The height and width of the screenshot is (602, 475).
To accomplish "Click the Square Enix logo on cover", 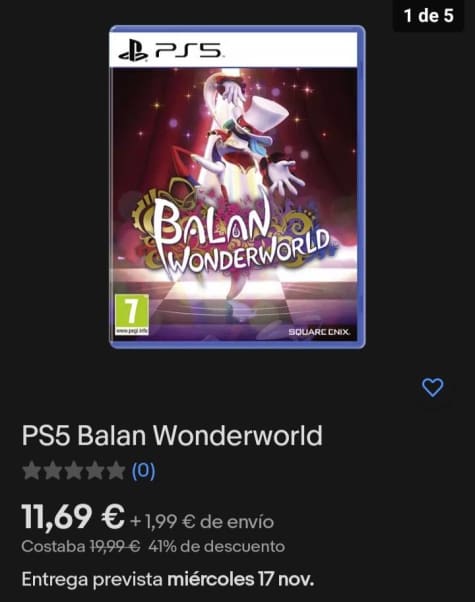I will click(319, 332).
